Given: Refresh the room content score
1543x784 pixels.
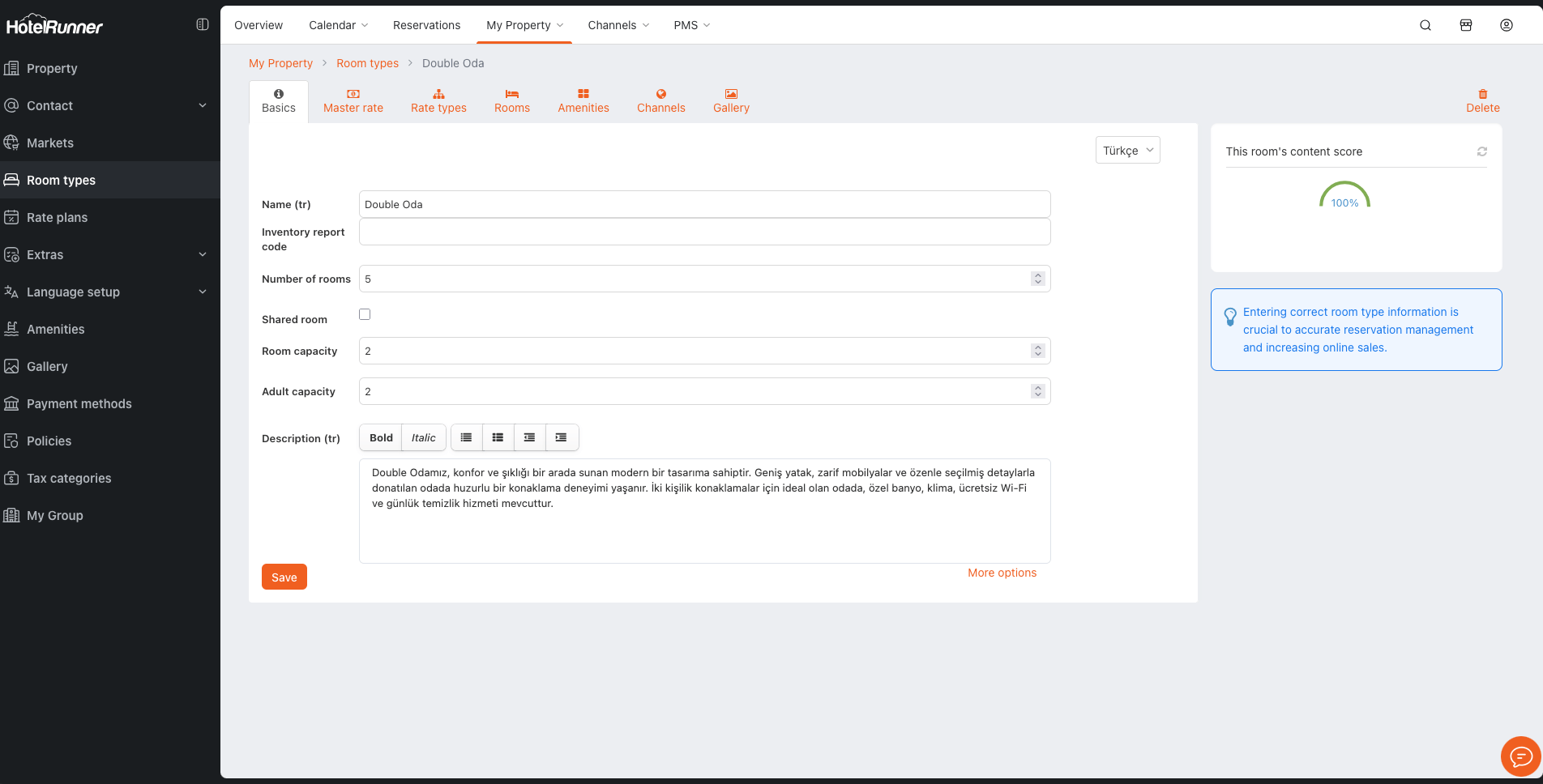Looking at the screenshot, I should click(x=1481, y=151).
